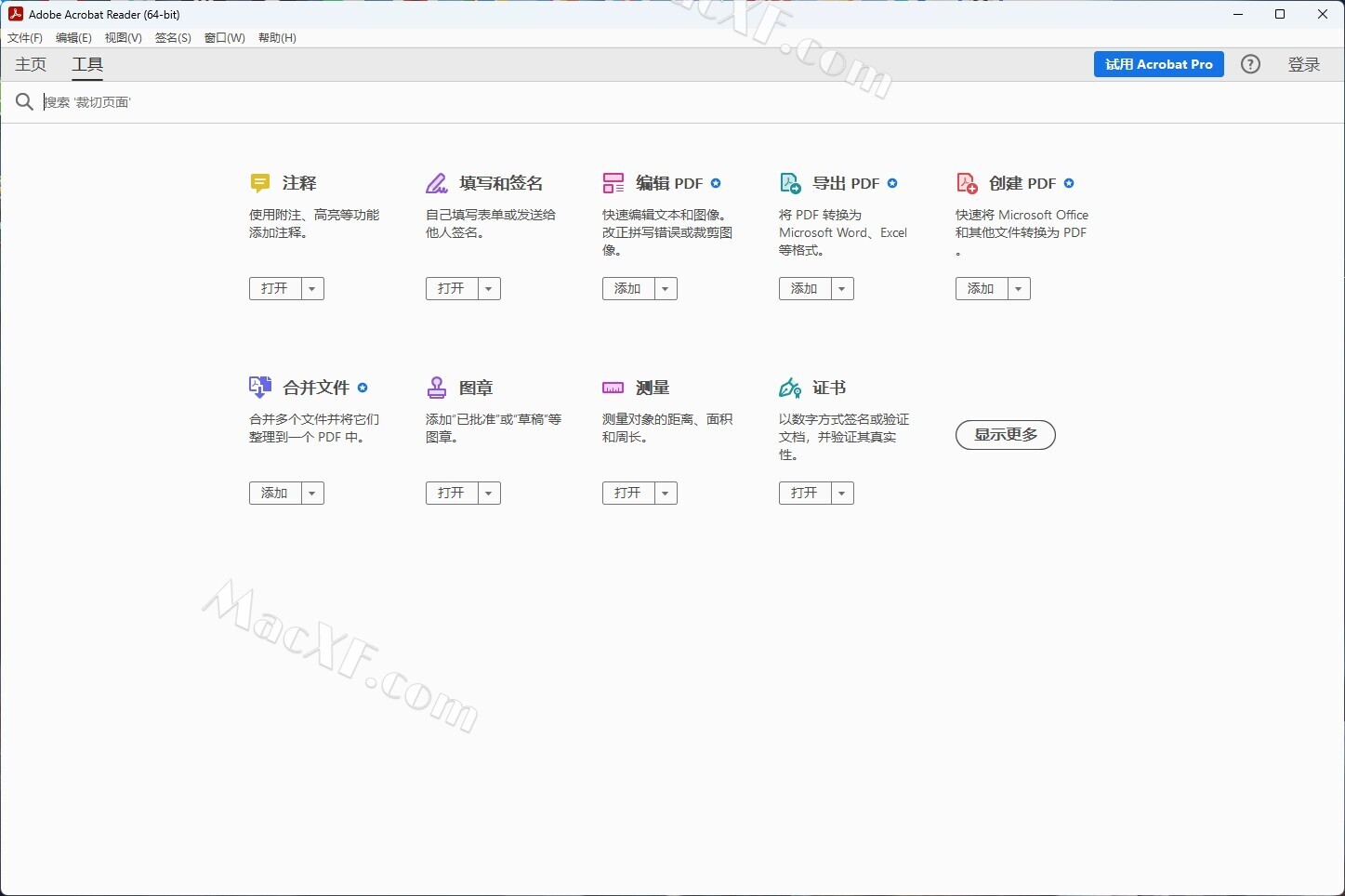Click 打开 button under 图章
Viewport: 1345px width, 896px height.
pyautogui.click(x=452, y=494)
